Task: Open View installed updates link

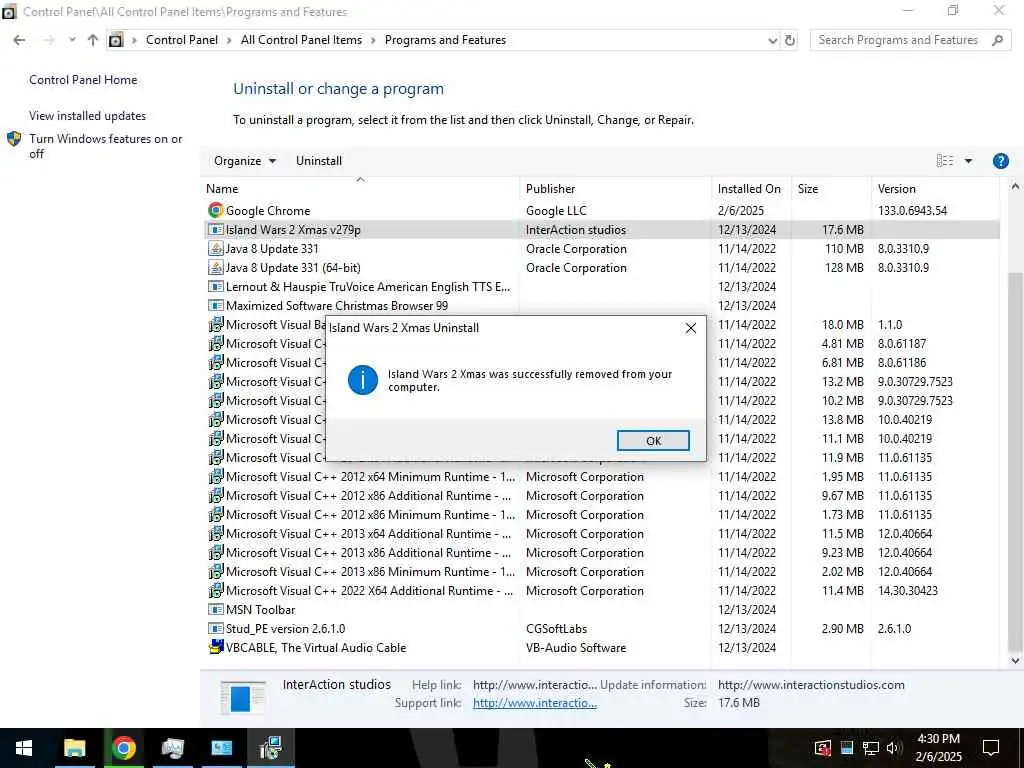Action: pos(88,116)
